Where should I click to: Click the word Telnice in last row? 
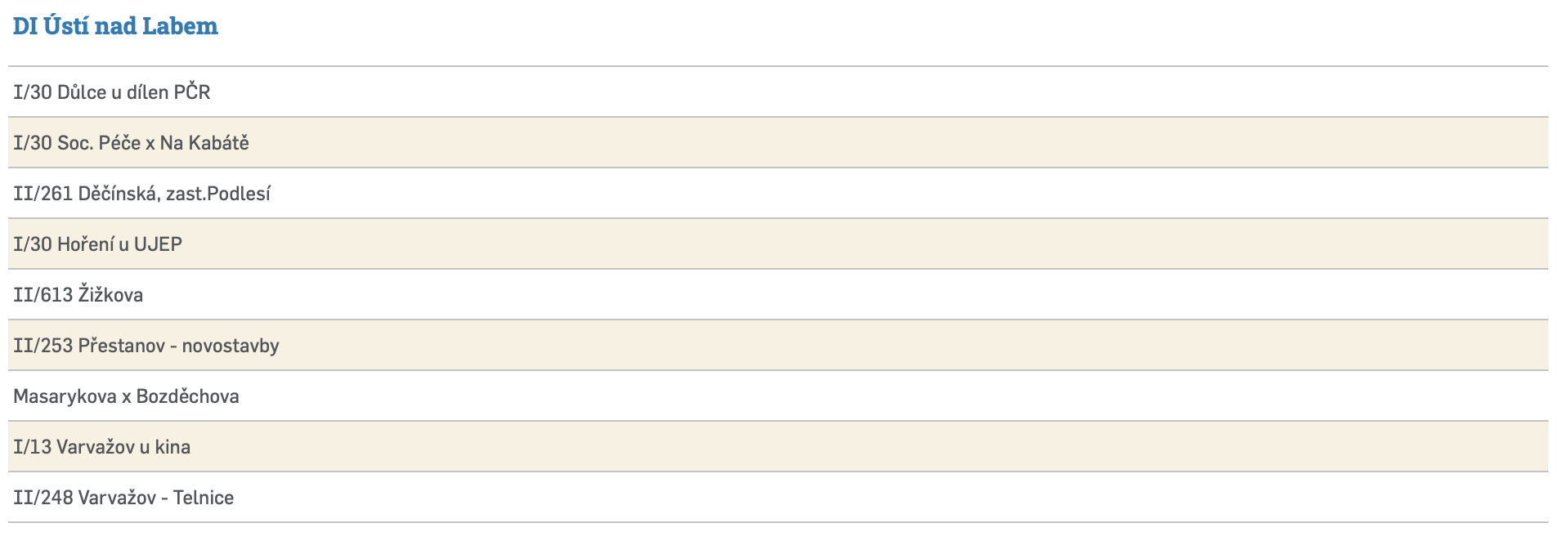(x=203, y=498)
